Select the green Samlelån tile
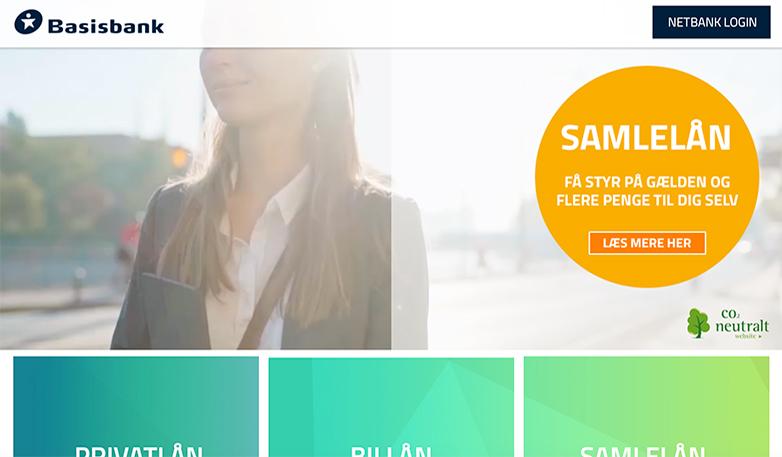This screenshot has width=782, height=457. click(646, 407)
